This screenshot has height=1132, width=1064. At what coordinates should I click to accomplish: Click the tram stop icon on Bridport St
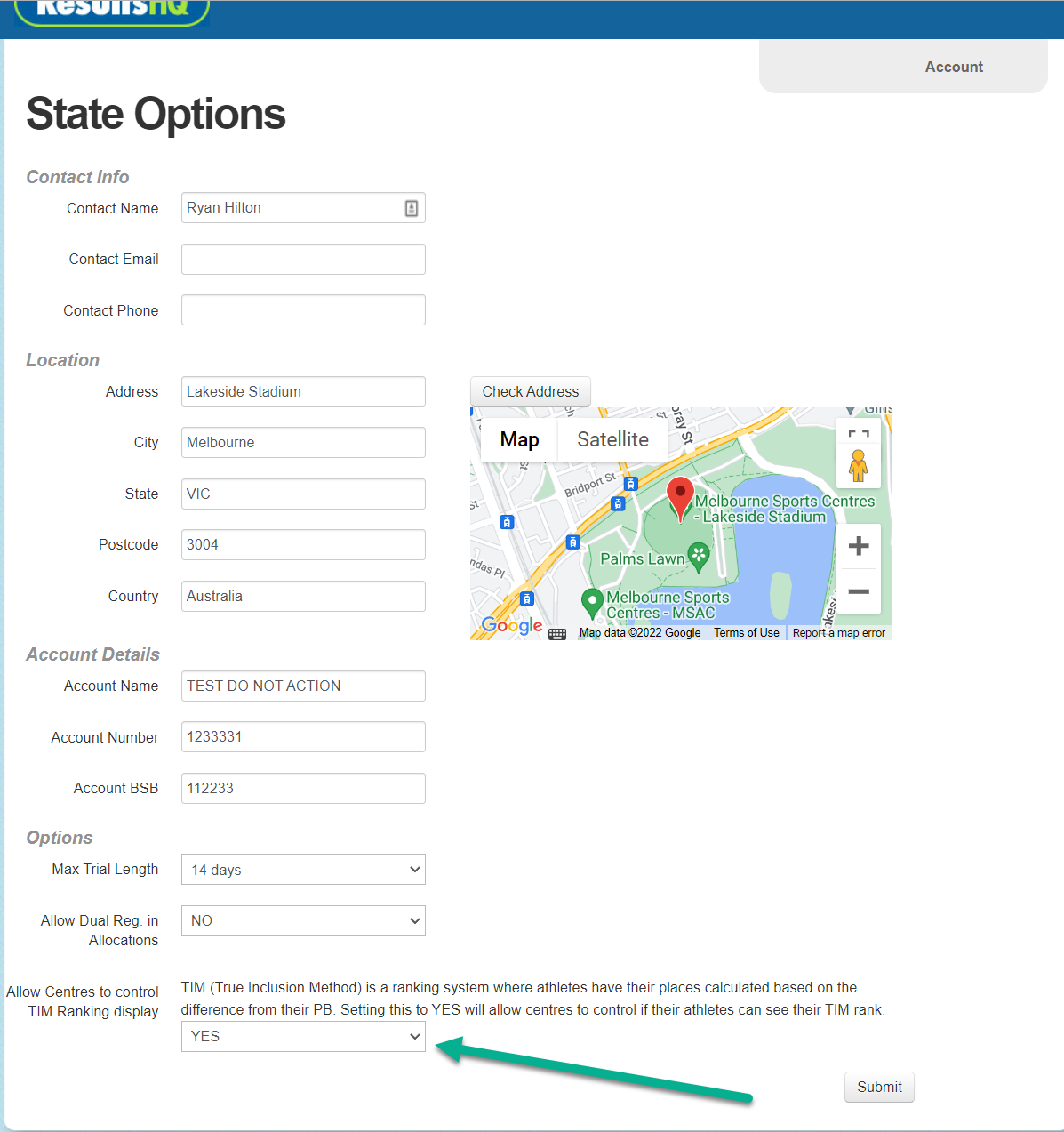[x=631, y=484]
